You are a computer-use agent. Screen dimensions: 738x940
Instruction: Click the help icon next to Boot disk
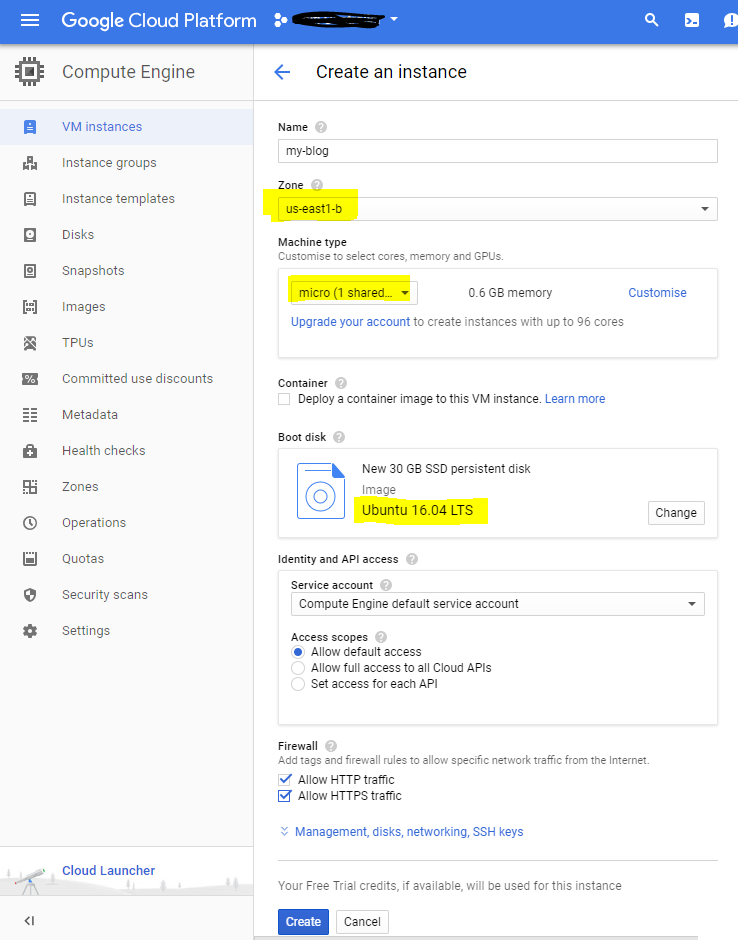(339, 437)
